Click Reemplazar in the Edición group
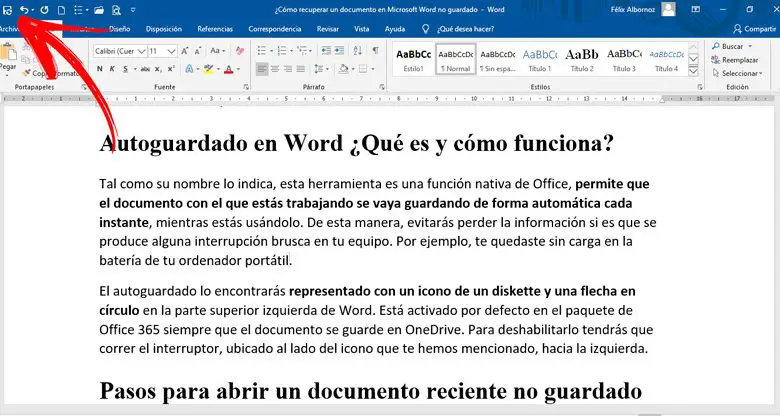 pos(735,60)
